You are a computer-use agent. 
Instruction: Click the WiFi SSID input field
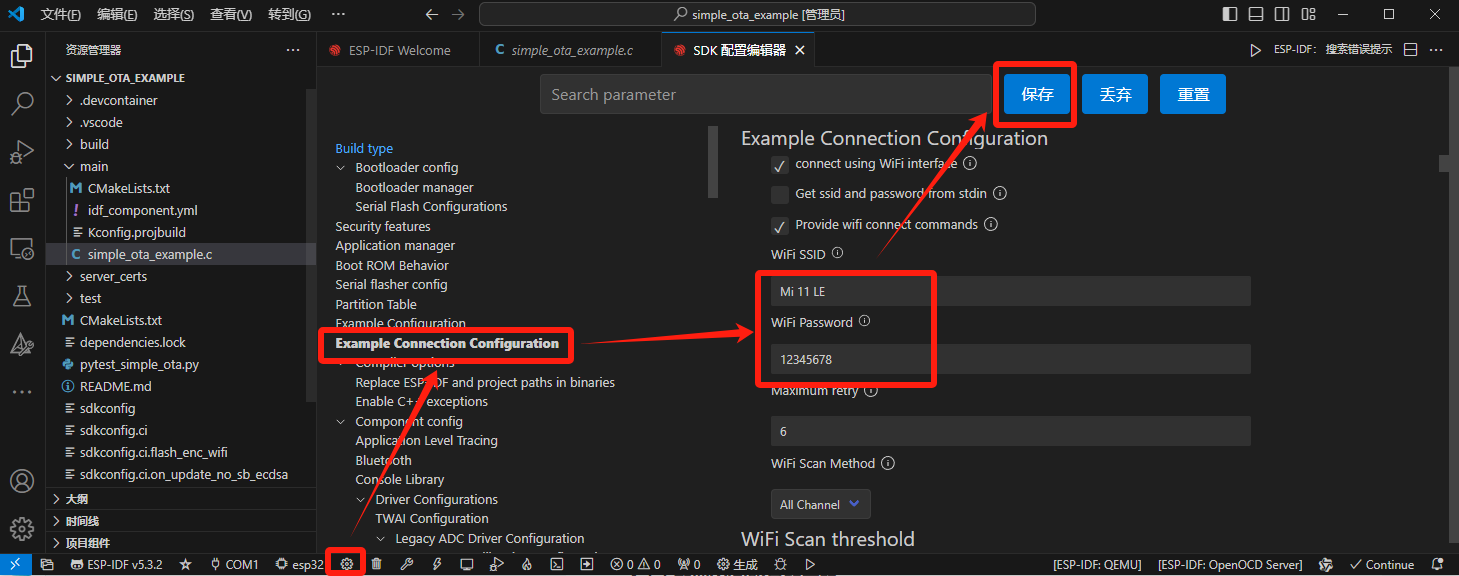pyautogui.click(x=1010, y=291)
